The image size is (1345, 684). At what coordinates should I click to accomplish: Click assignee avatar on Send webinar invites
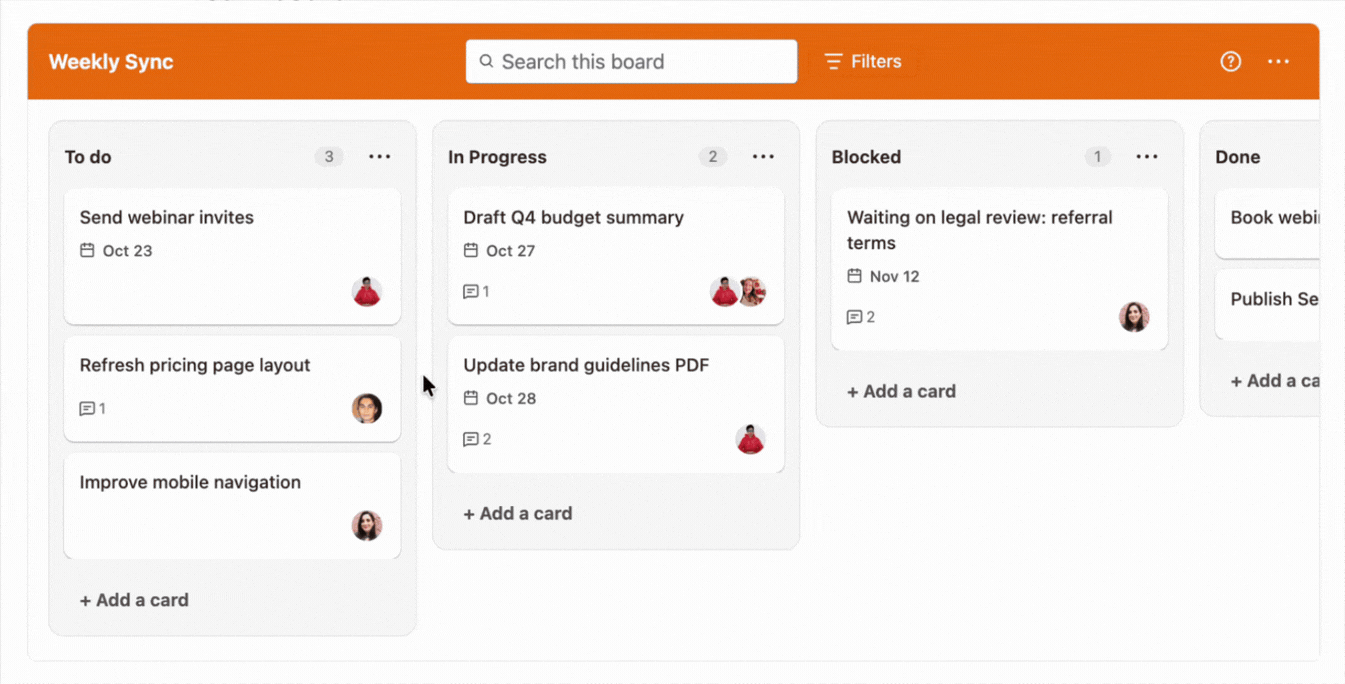[x=367, y=292]
